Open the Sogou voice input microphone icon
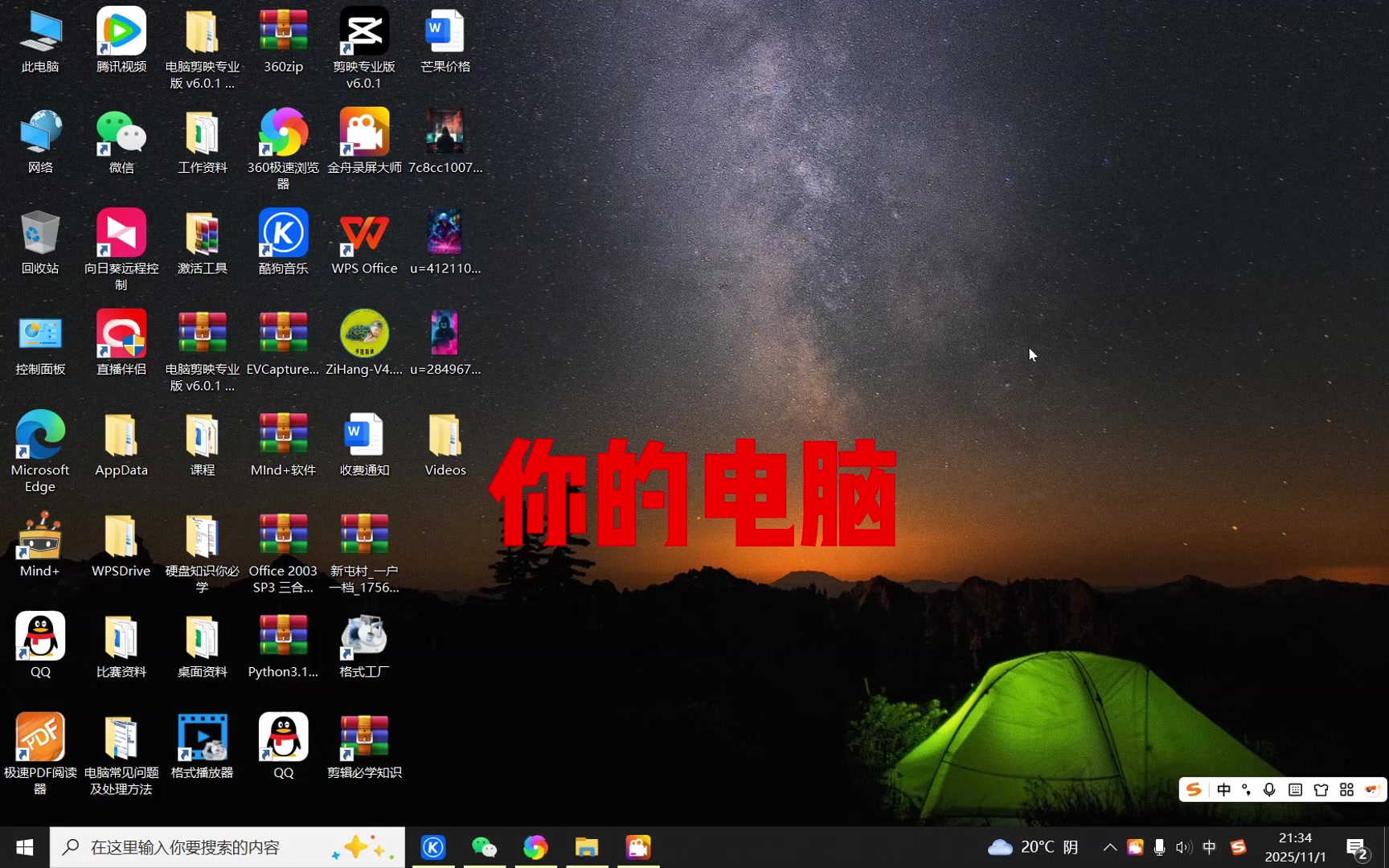Viewport: 1389px width, 868px height. click(x=1270, y=790)
